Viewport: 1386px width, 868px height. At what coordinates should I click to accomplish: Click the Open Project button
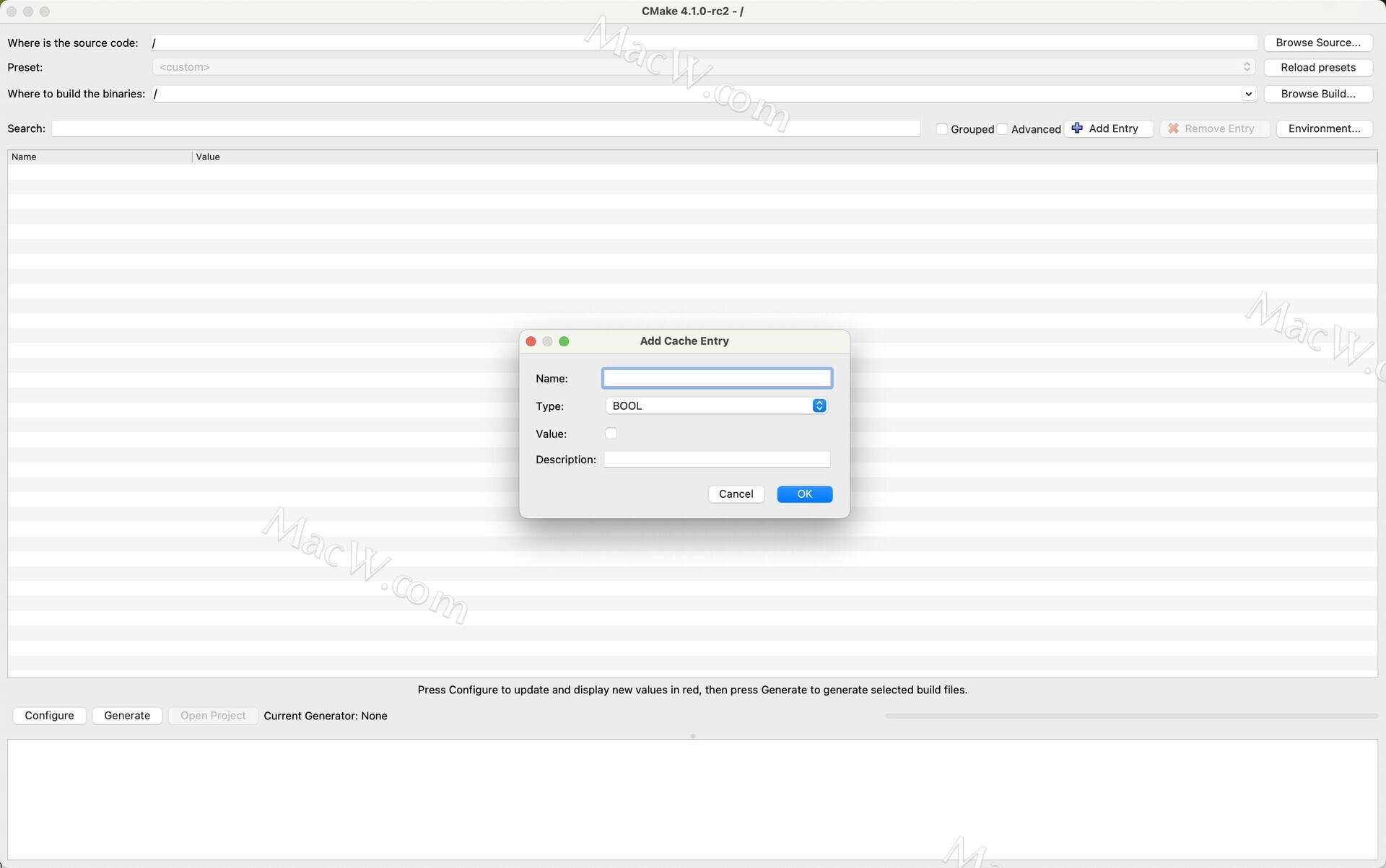pos(213,716)
